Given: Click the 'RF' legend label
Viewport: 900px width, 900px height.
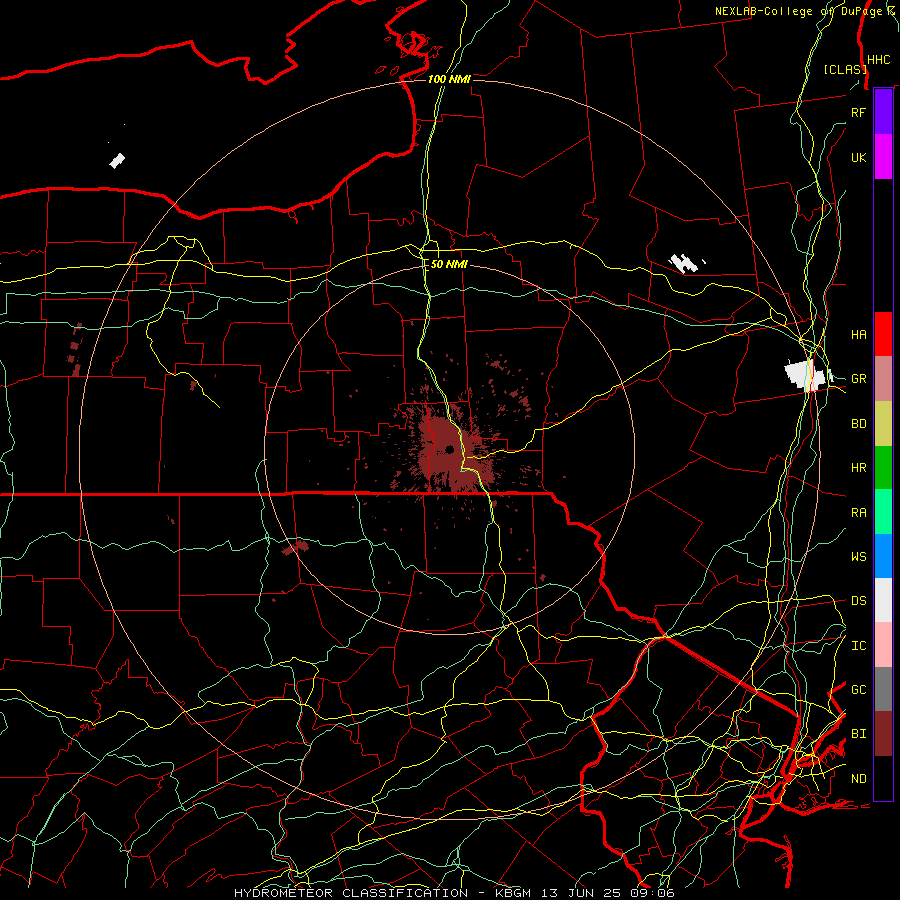Looking at the screenshot, I should 858,112.
